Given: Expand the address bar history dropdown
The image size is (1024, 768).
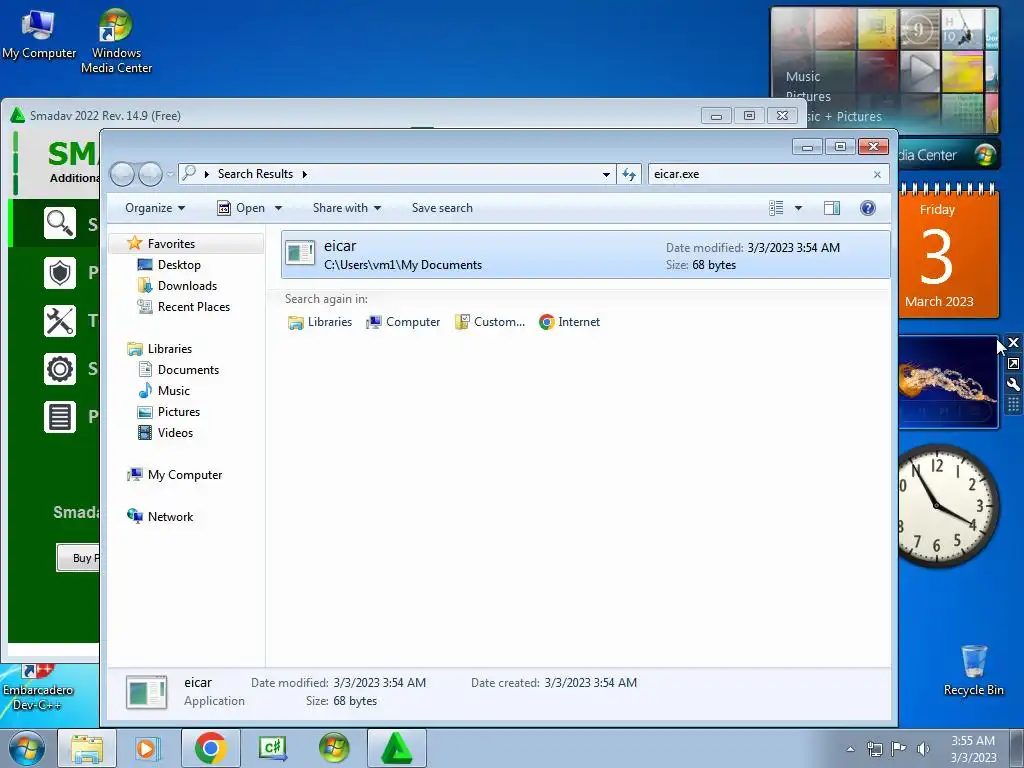Looking at the screenshot, I should [606, 174].
